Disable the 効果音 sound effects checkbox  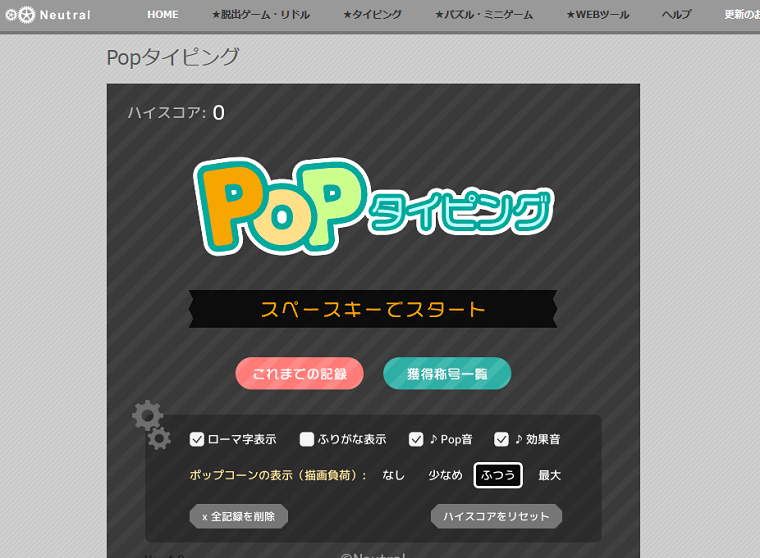pos(502,439)
